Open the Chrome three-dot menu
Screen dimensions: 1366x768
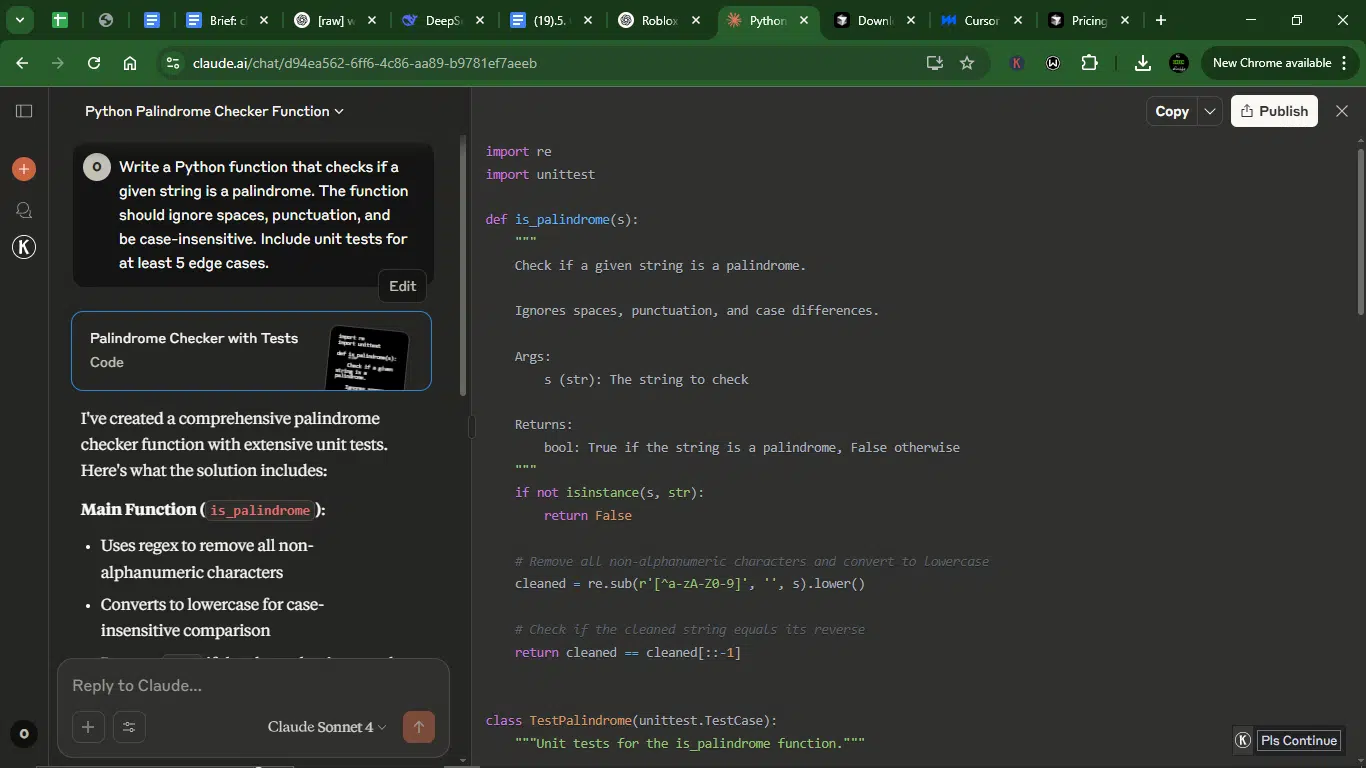coord(1344,63)
